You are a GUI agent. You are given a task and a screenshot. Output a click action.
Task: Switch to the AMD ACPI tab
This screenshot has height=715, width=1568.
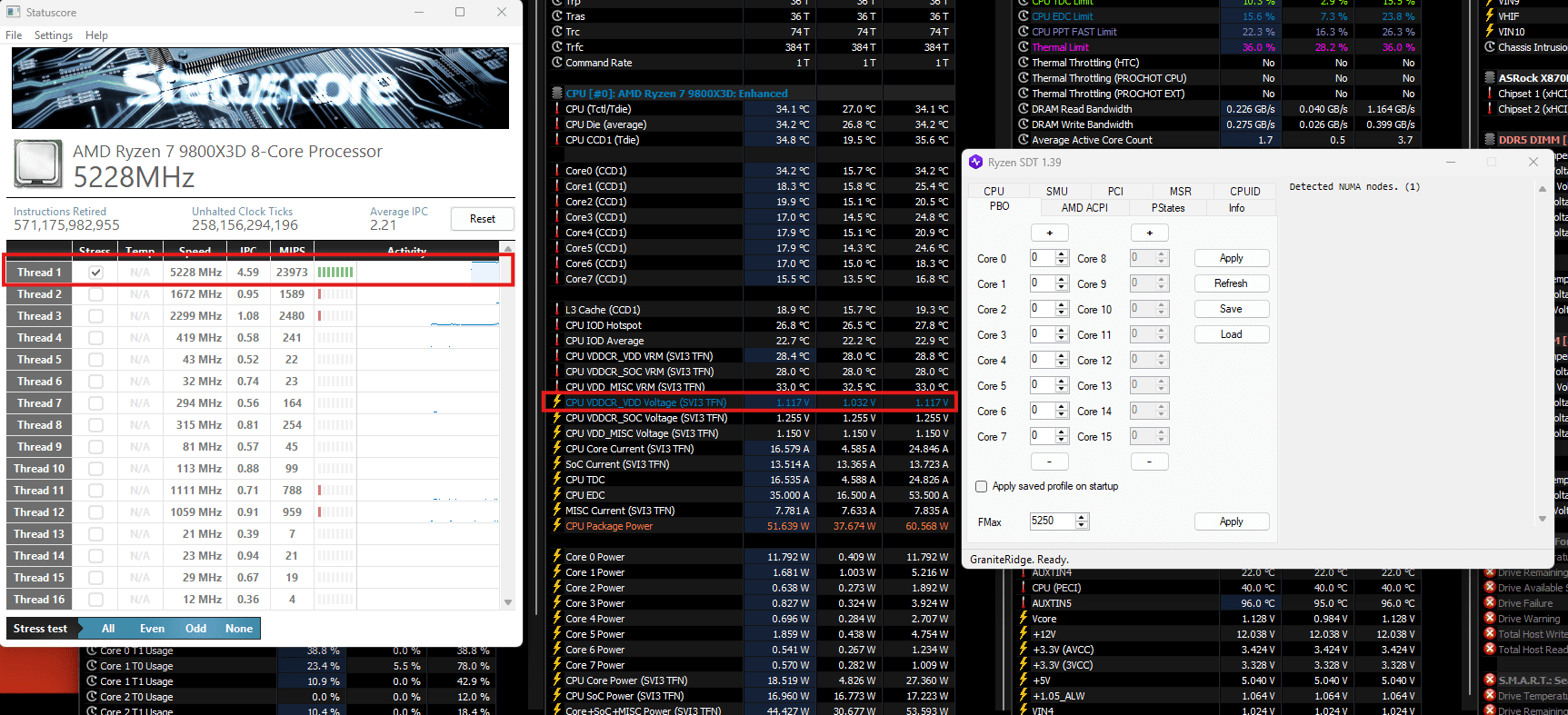point(1084,208)
